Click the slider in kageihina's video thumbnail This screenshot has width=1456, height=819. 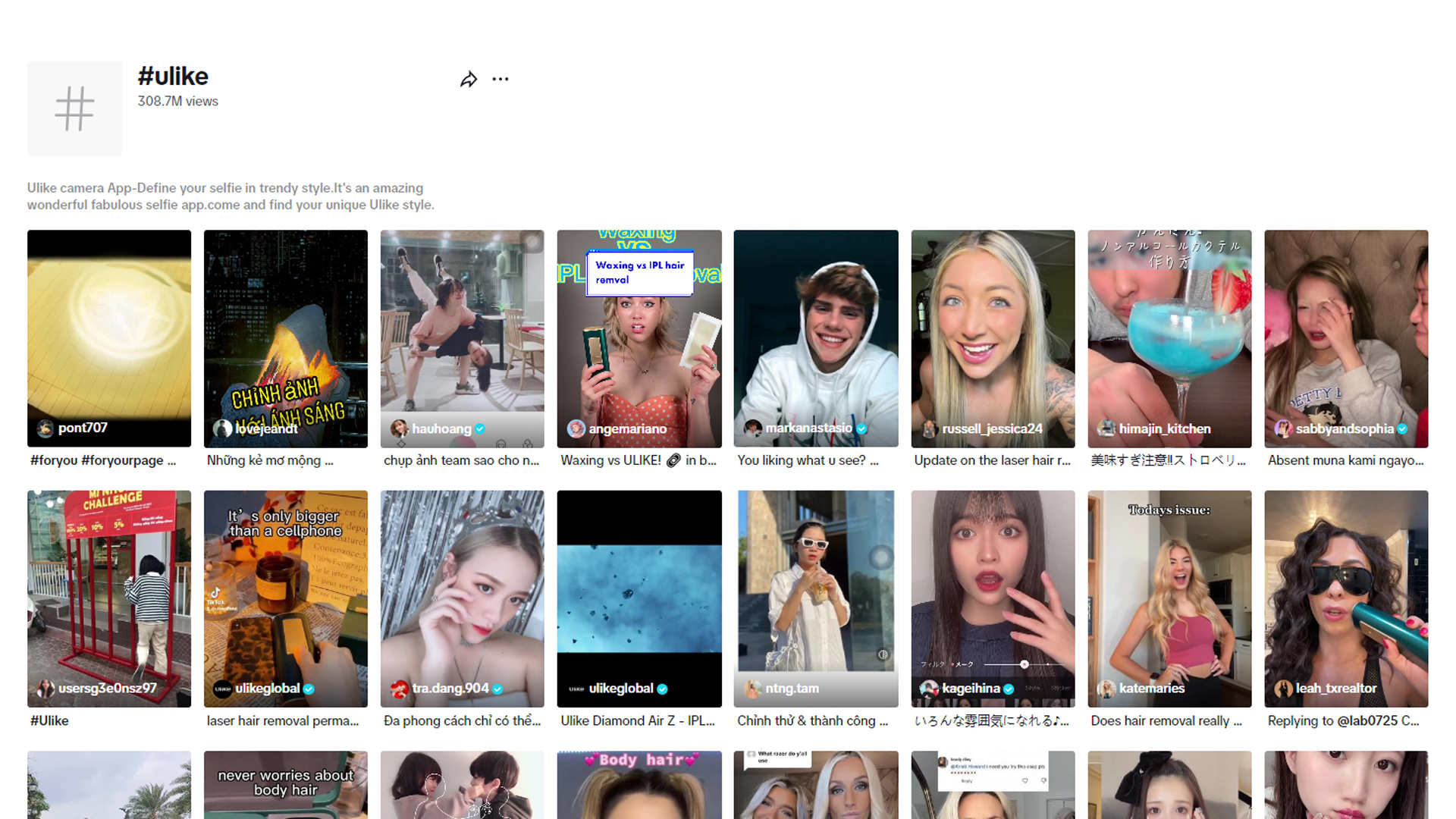tap(1024, 664)
